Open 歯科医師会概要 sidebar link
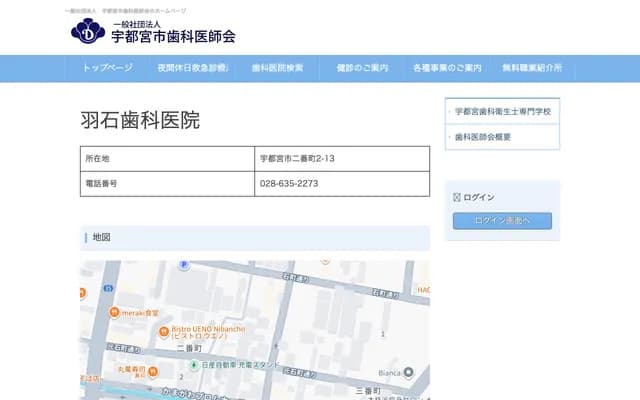Viewport: 640px width, 400px height. click(x=502, y=137)
